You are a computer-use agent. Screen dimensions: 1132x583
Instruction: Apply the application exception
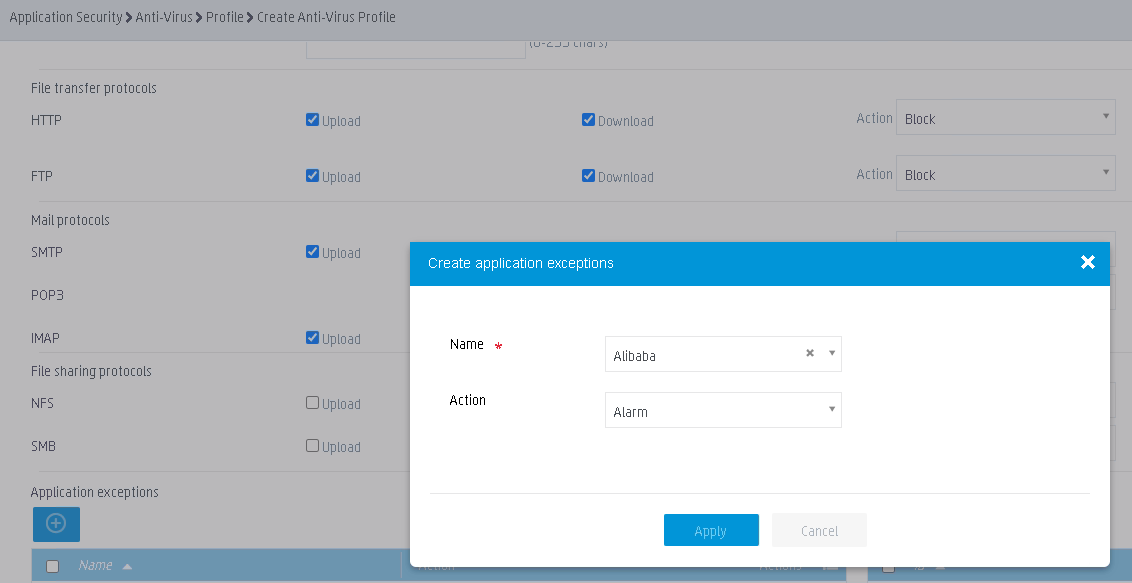point(711,530)
